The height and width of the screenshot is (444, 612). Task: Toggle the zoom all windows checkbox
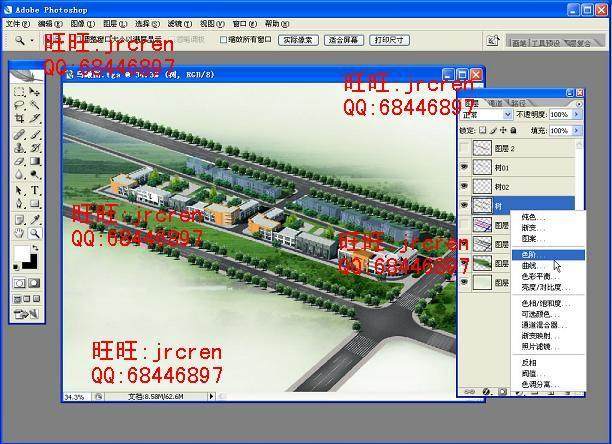(x=223, y=39)
